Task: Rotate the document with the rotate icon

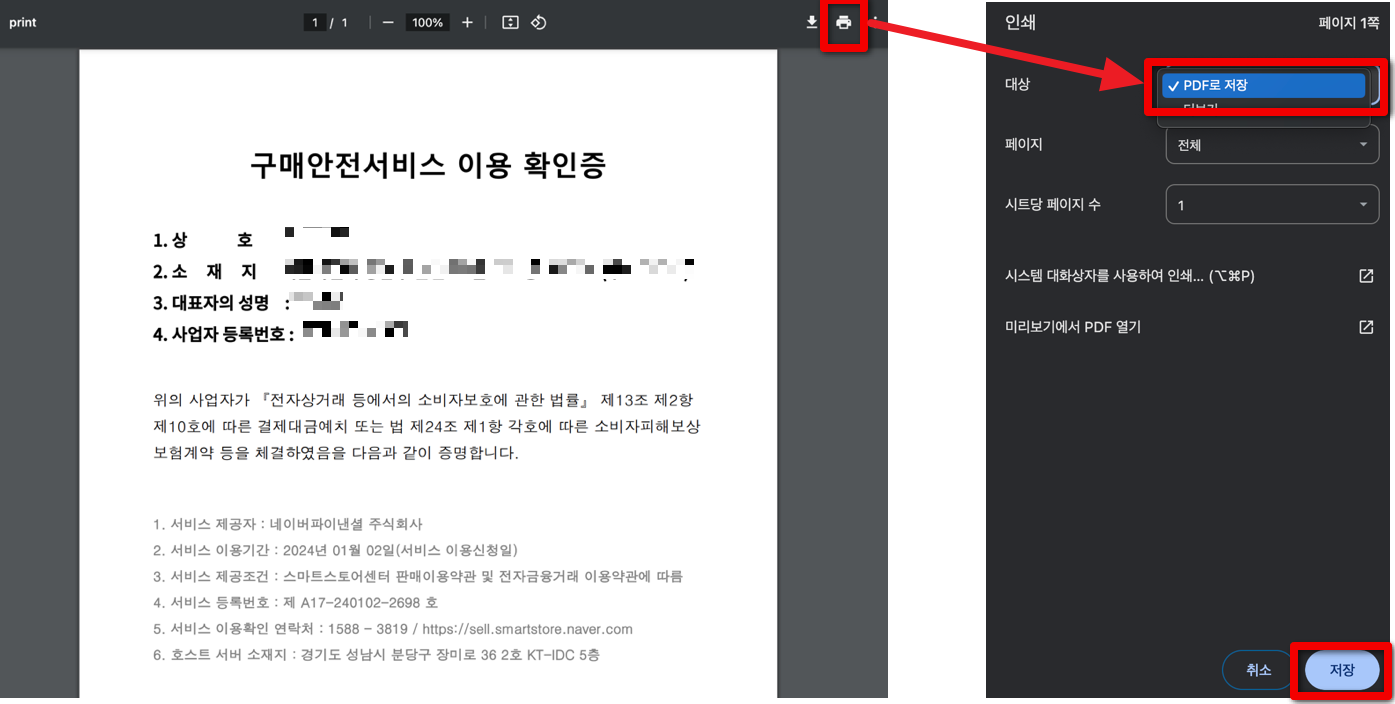Action: coord(538,22)
